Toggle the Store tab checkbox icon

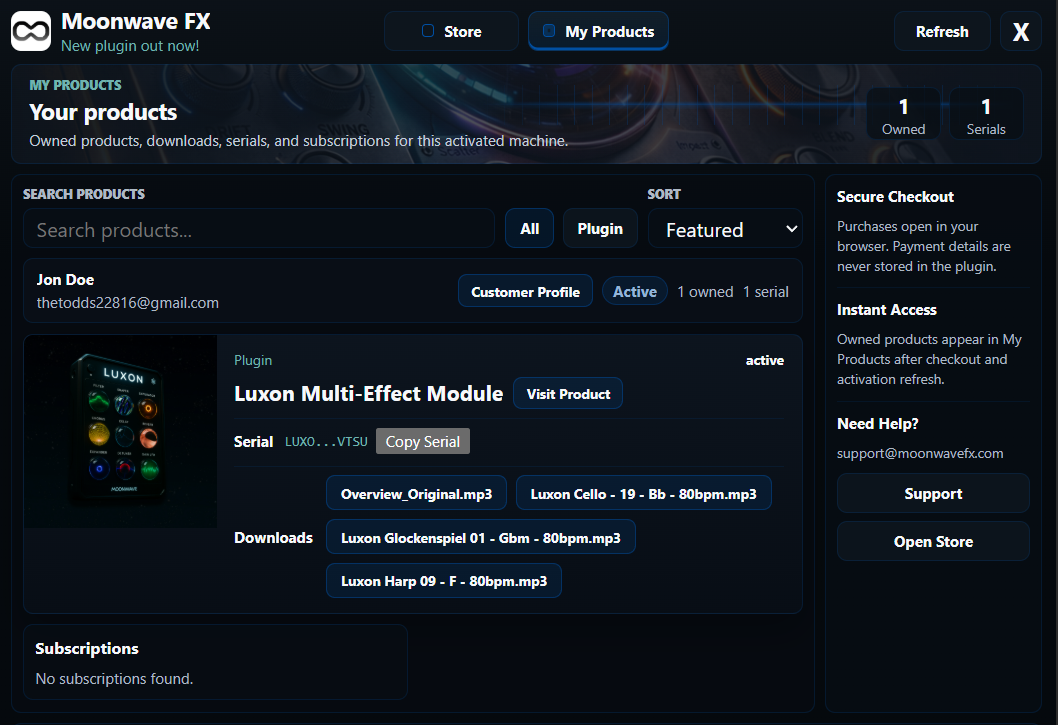[428, 30]
